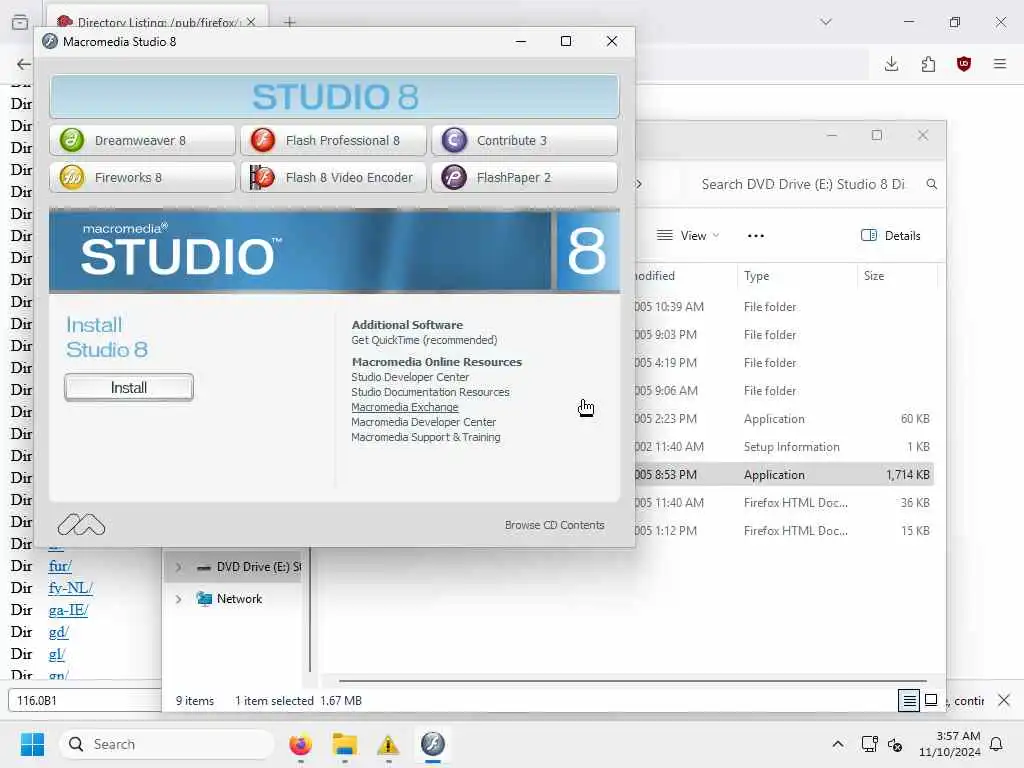Open Dreamweaver 8 info button
This screenshot has width=1024, height=768.
pos(142,140)
